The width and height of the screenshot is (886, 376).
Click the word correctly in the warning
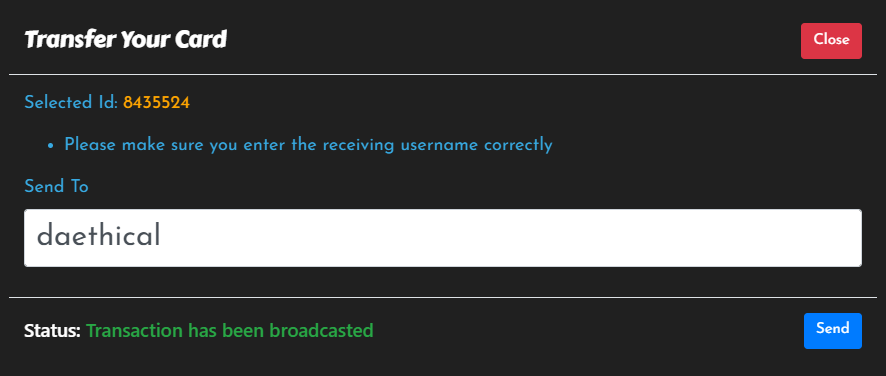518,145
